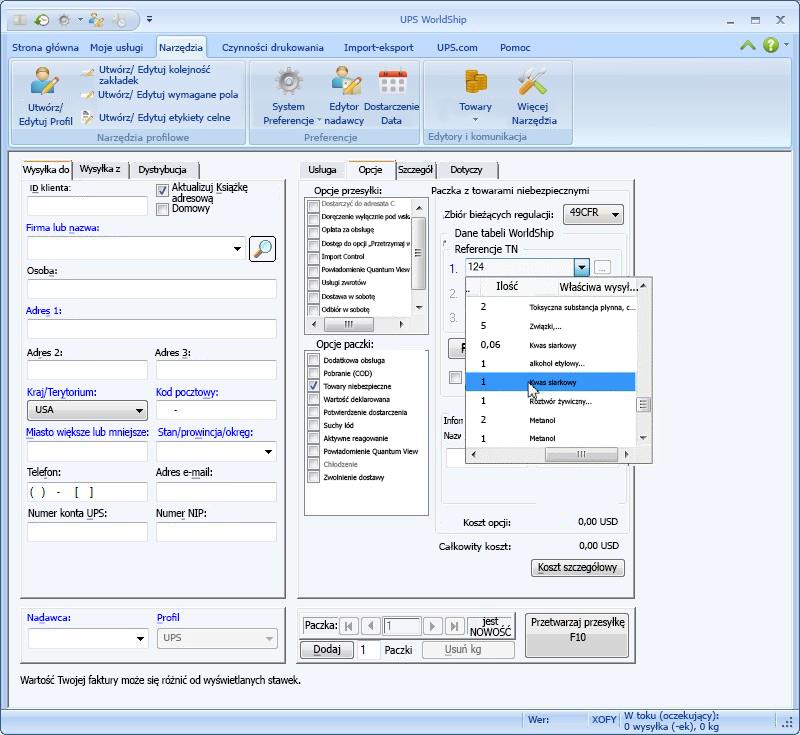Open quick-access toolbar customize arrow
This screenshot has width=800, height=735.
click(x=149, y=19)
